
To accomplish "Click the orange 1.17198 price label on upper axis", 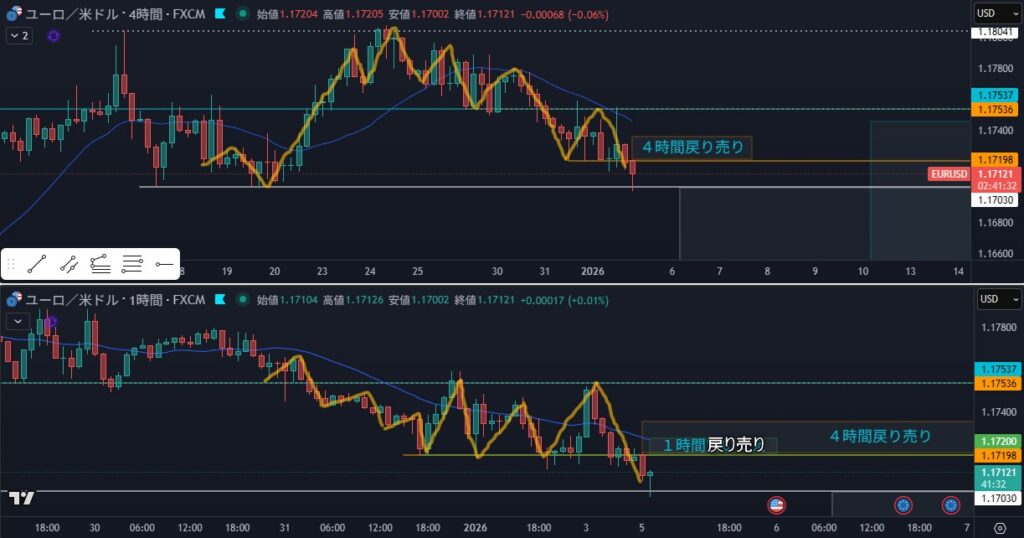I will (997, 160).
